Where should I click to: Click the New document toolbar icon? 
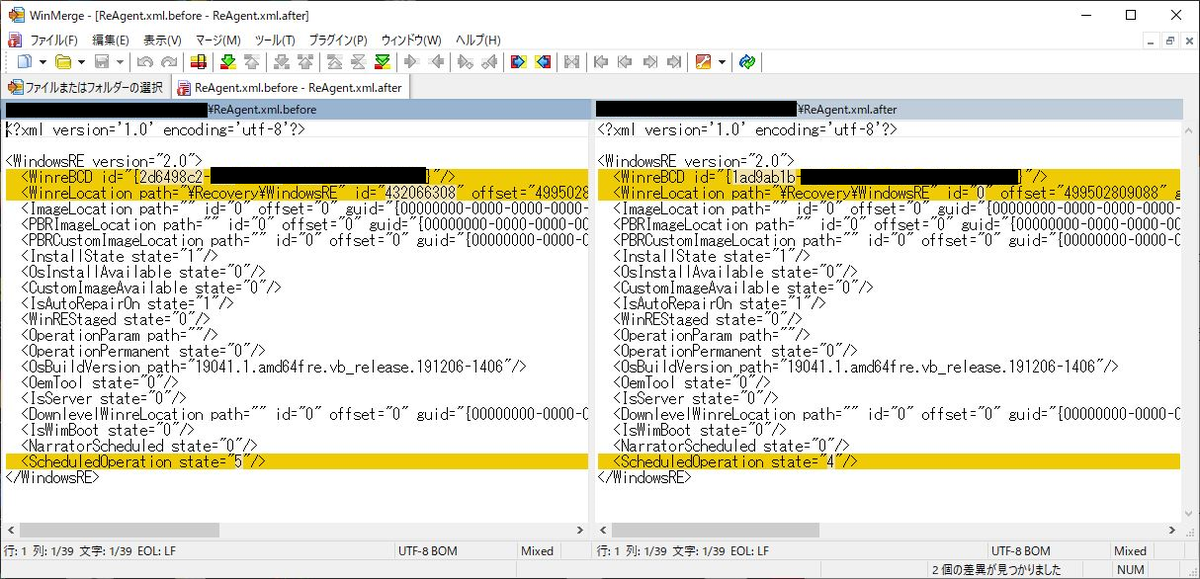point(24,62)
